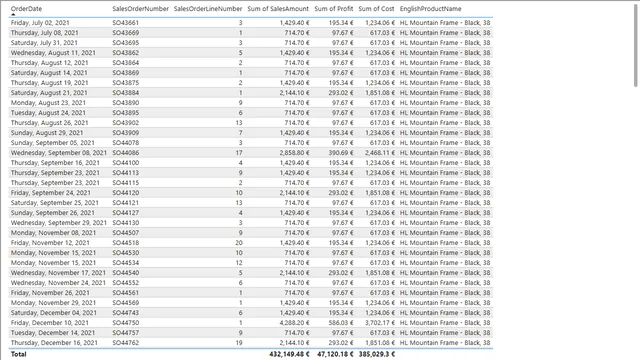This screenshot has width=640, height=360.
Task: Select order number SO44762
Action: click(126, 343)
